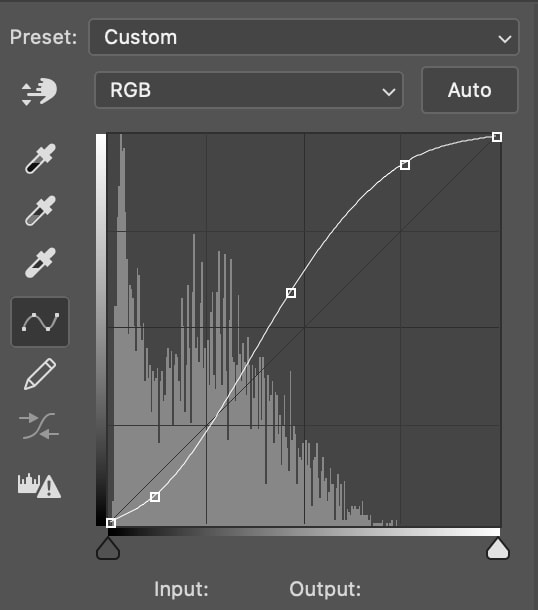Pick the black point eyedropper

(x=40, y=158)
